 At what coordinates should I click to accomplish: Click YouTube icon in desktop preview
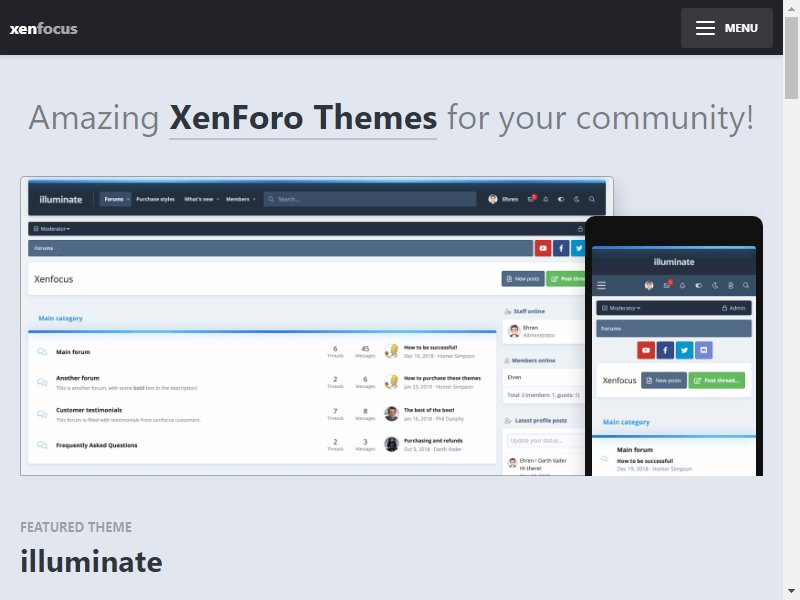[x=543, y=248]
